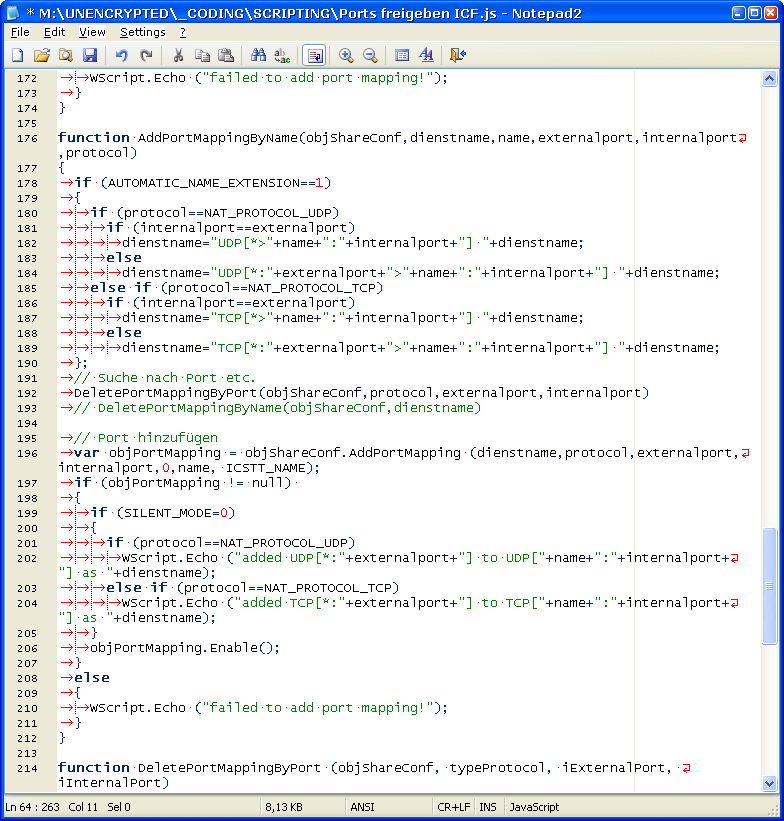
Task: Click the 'INS' insert mode indicator
Action: 488,807
